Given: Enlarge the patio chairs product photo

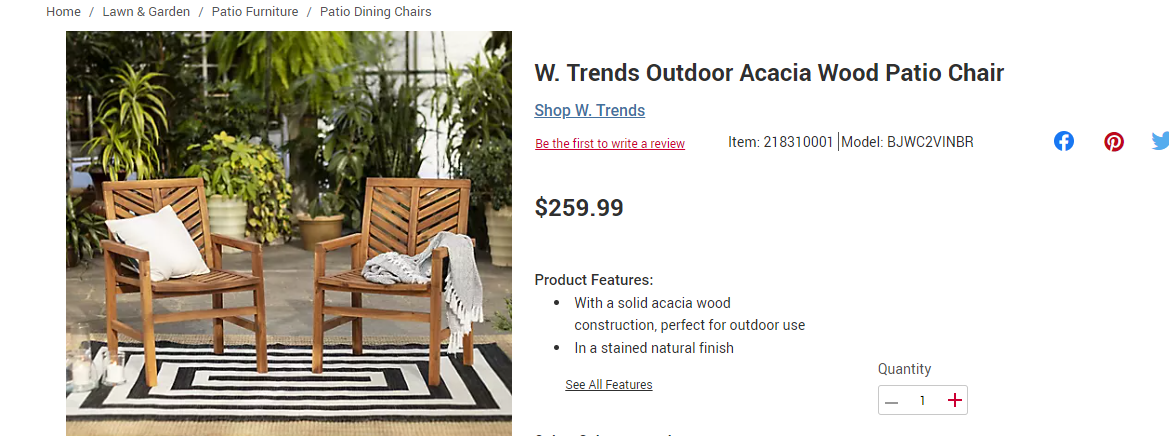Looking at the screenshot, I should point(289,233).
